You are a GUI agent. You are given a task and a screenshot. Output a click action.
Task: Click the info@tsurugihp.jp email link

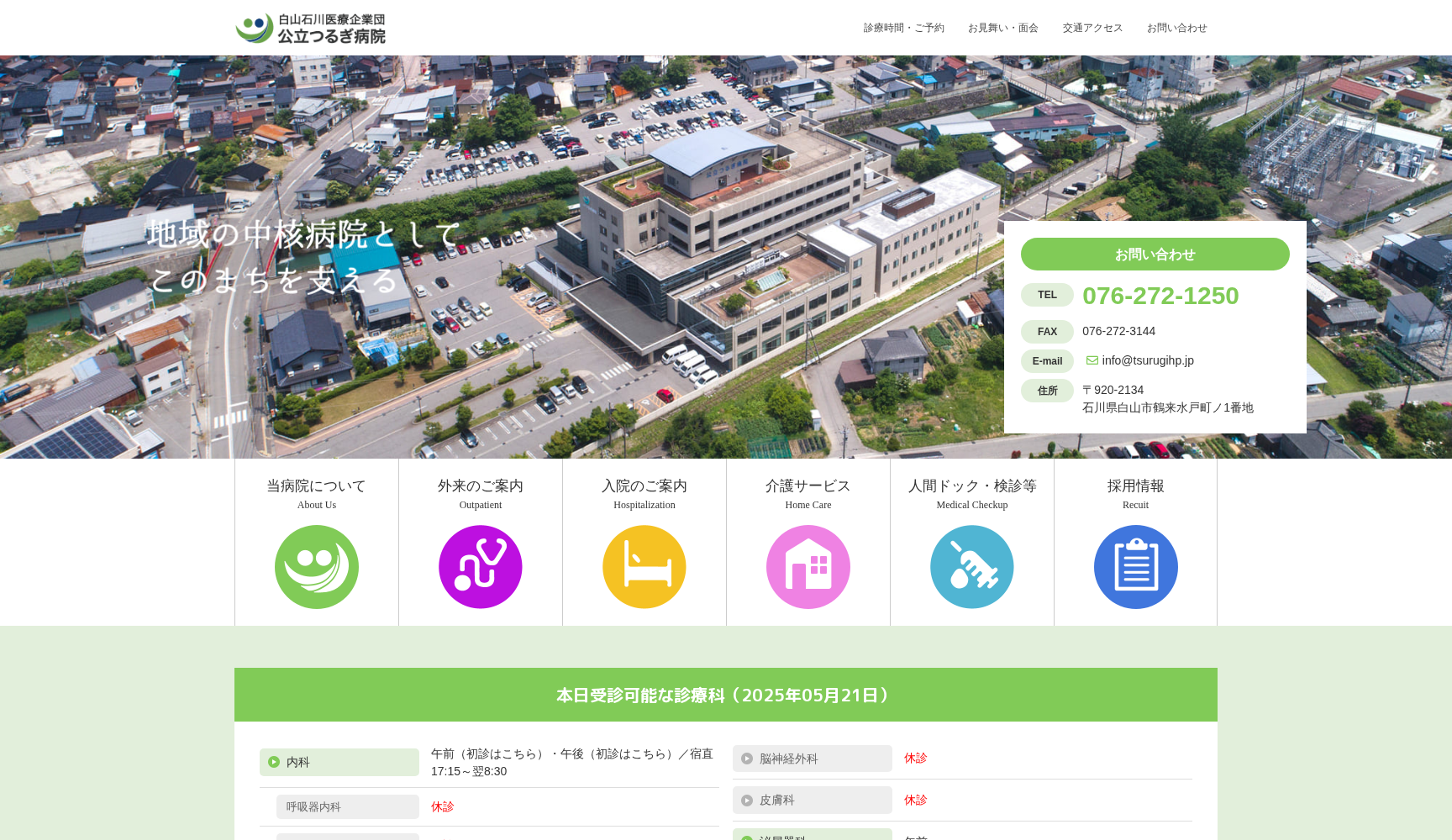pyautogui.click(x=1148, y=360)
